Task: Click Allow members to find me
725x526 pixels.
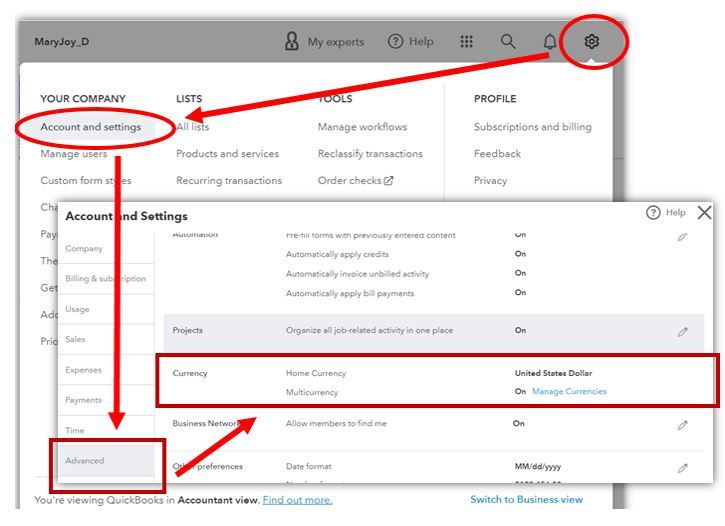Action: [336, 423]
